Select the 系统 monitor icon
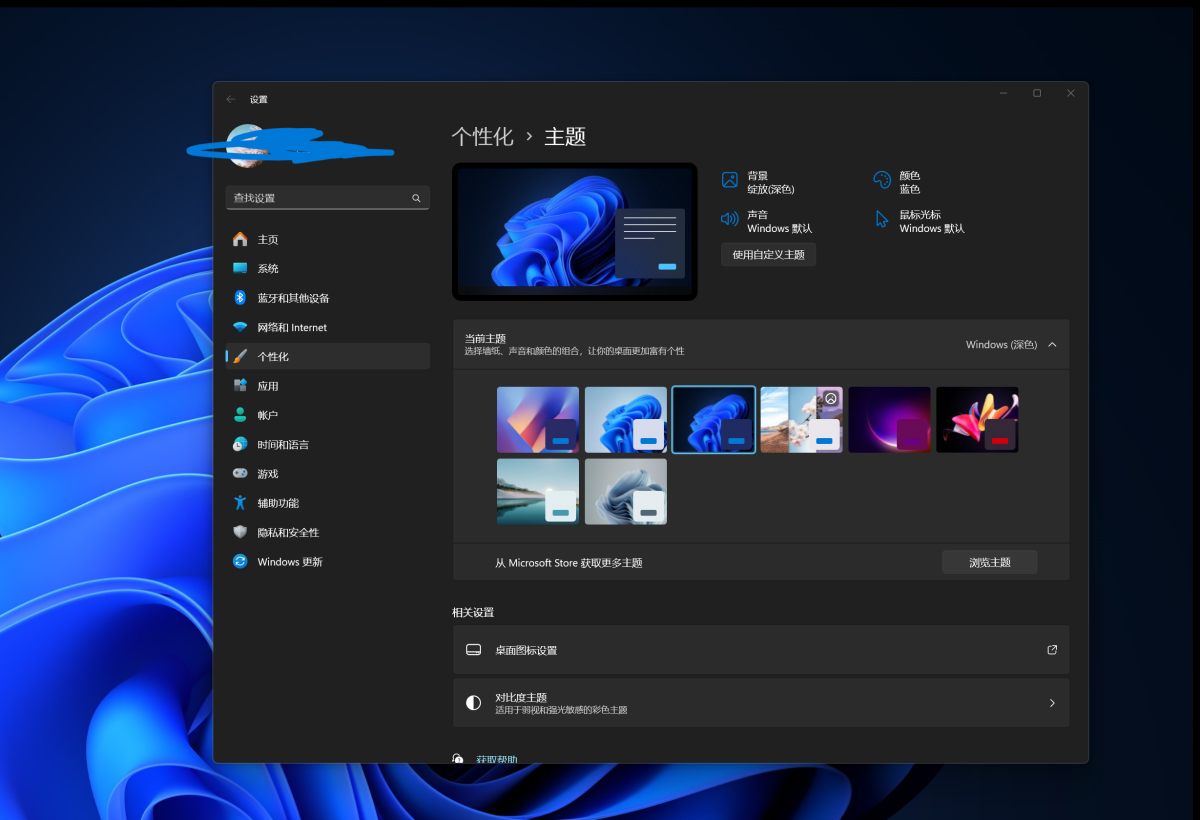 click(240, 268)
